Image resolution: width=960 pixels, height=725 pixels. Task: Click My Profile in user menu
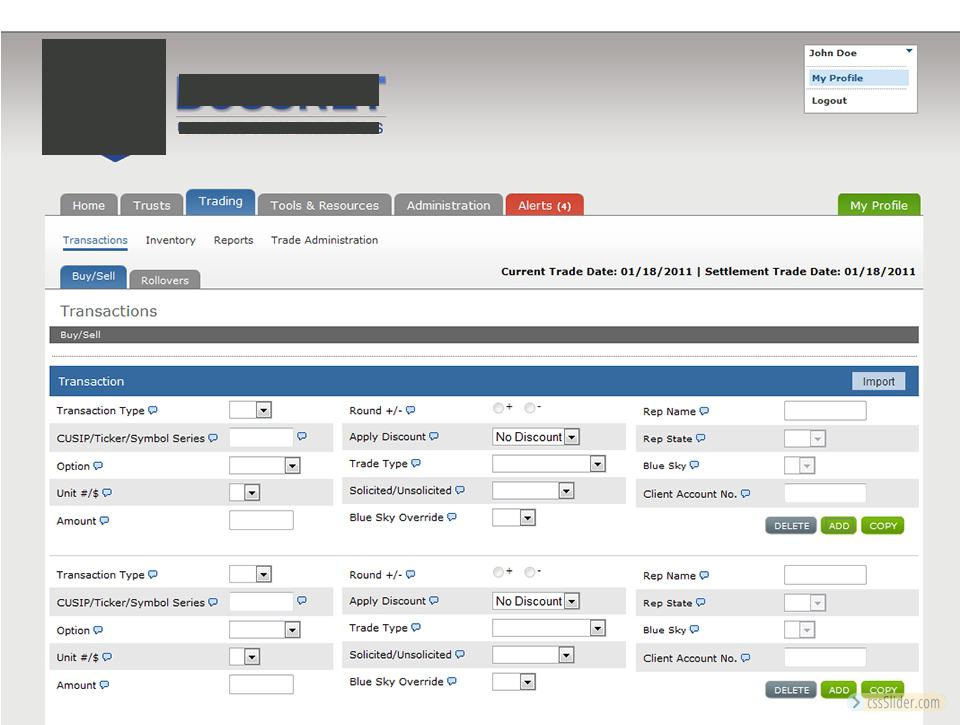858,78
